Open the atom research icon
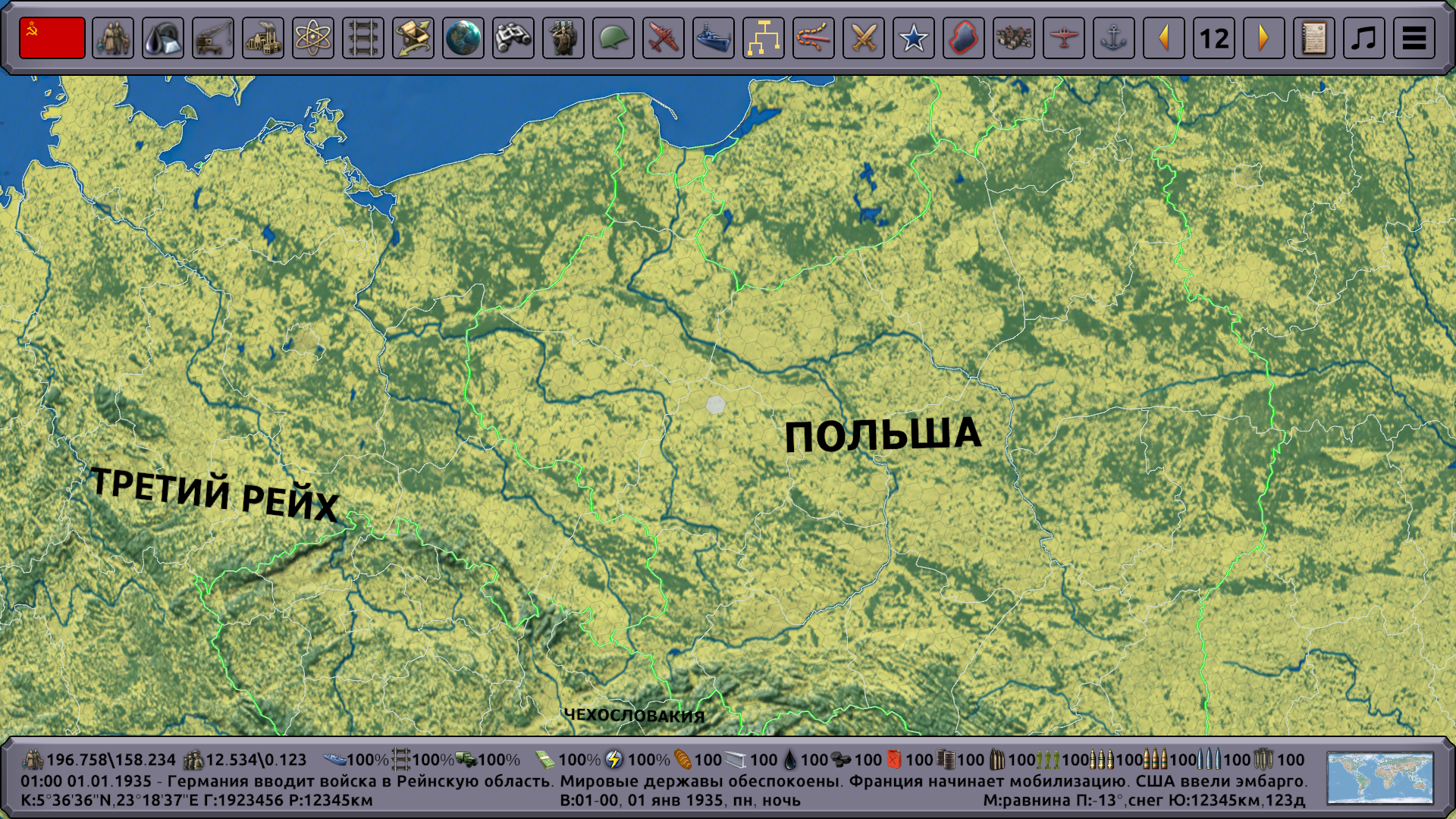1456x819 pixels. pos(313,38)
